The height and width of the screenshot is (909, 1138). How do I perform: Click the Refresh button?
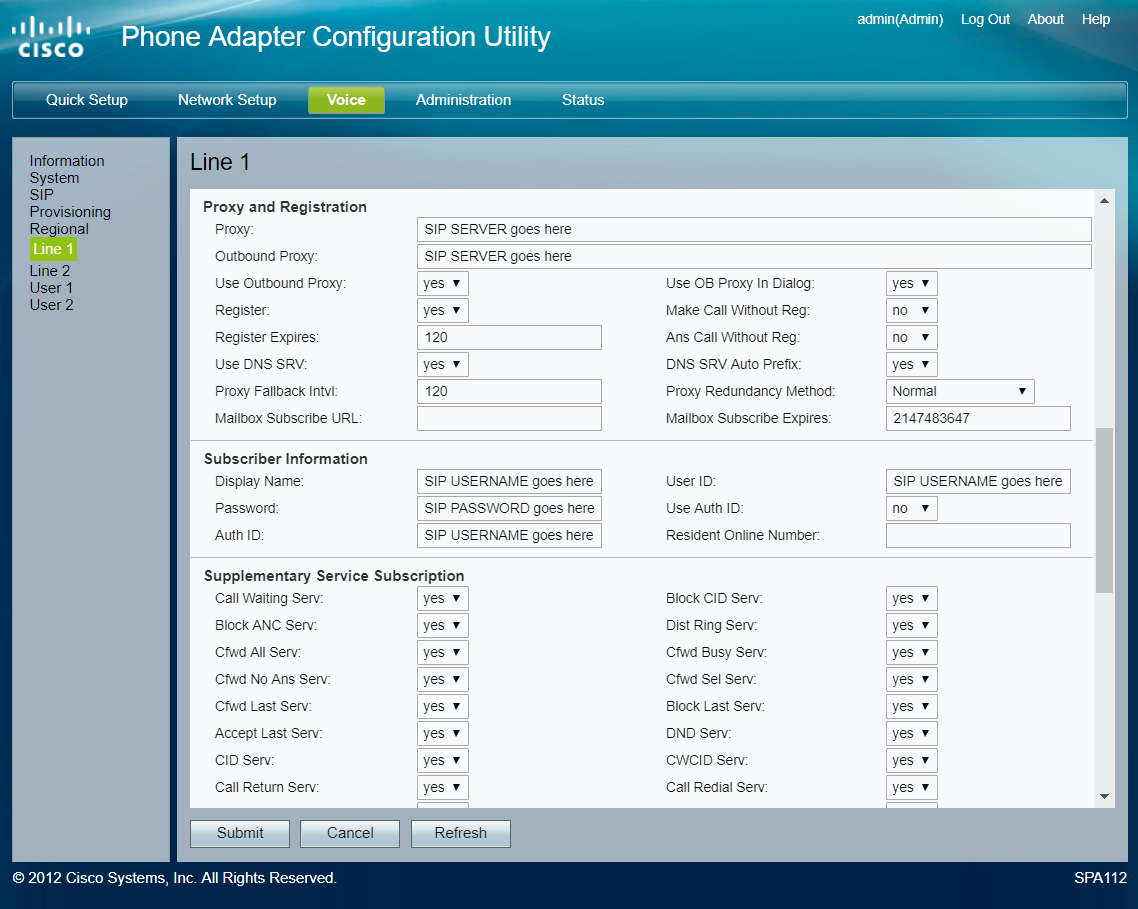[x=460, y=833]
